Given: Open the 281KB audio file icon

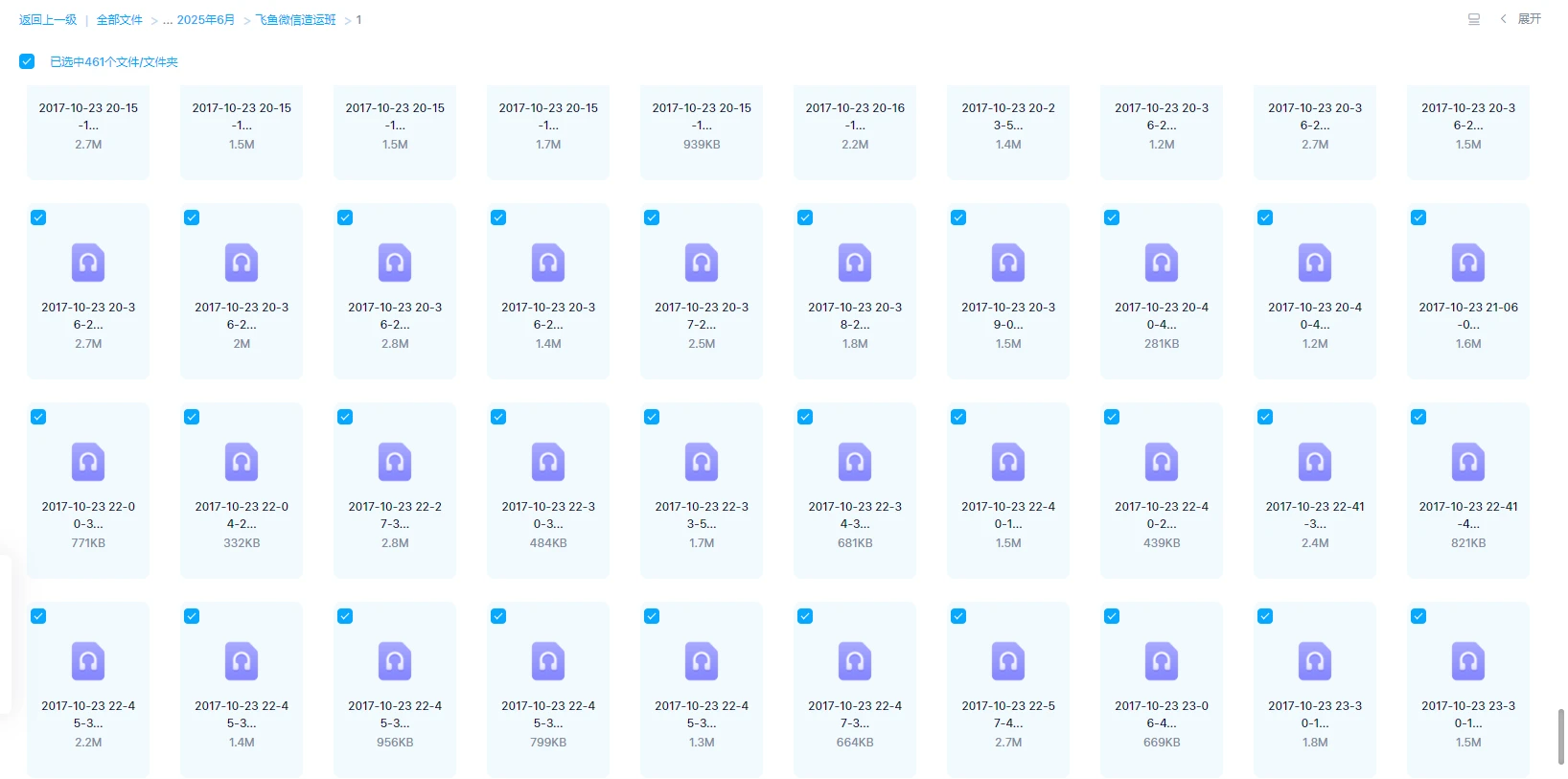Looking at the screenshot, I should pos(1161,263).
